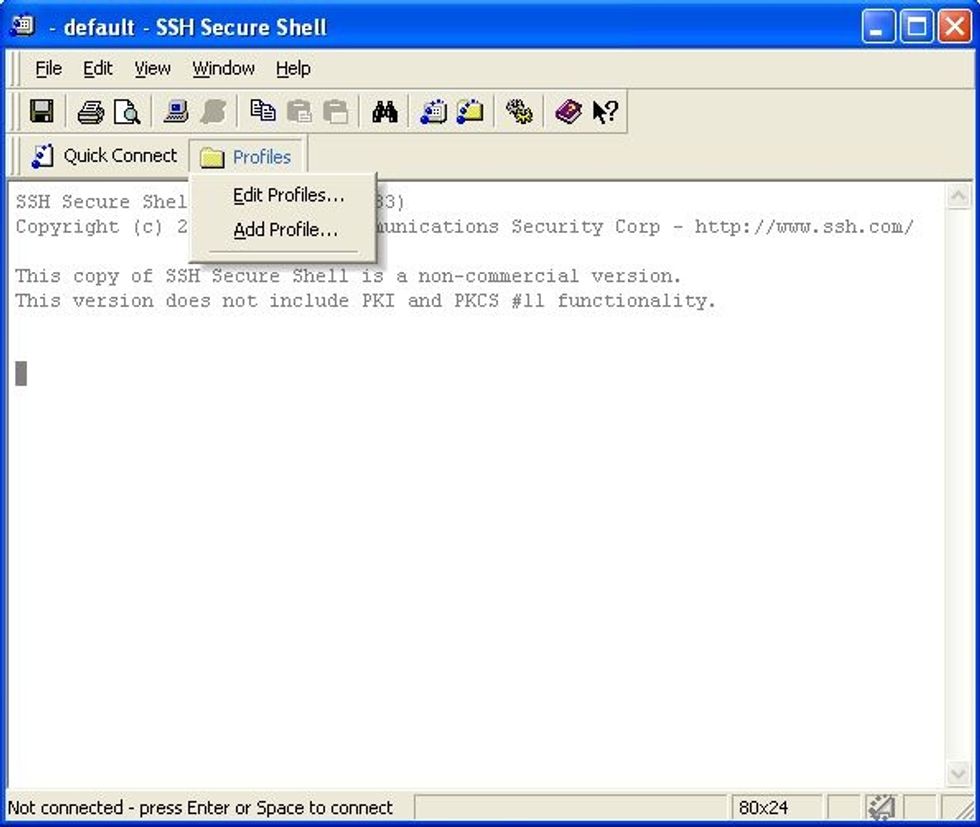The width and height of the screenshot is (980, 827).
Task: Open Settings with the gears icon
Action: point(519,112)
